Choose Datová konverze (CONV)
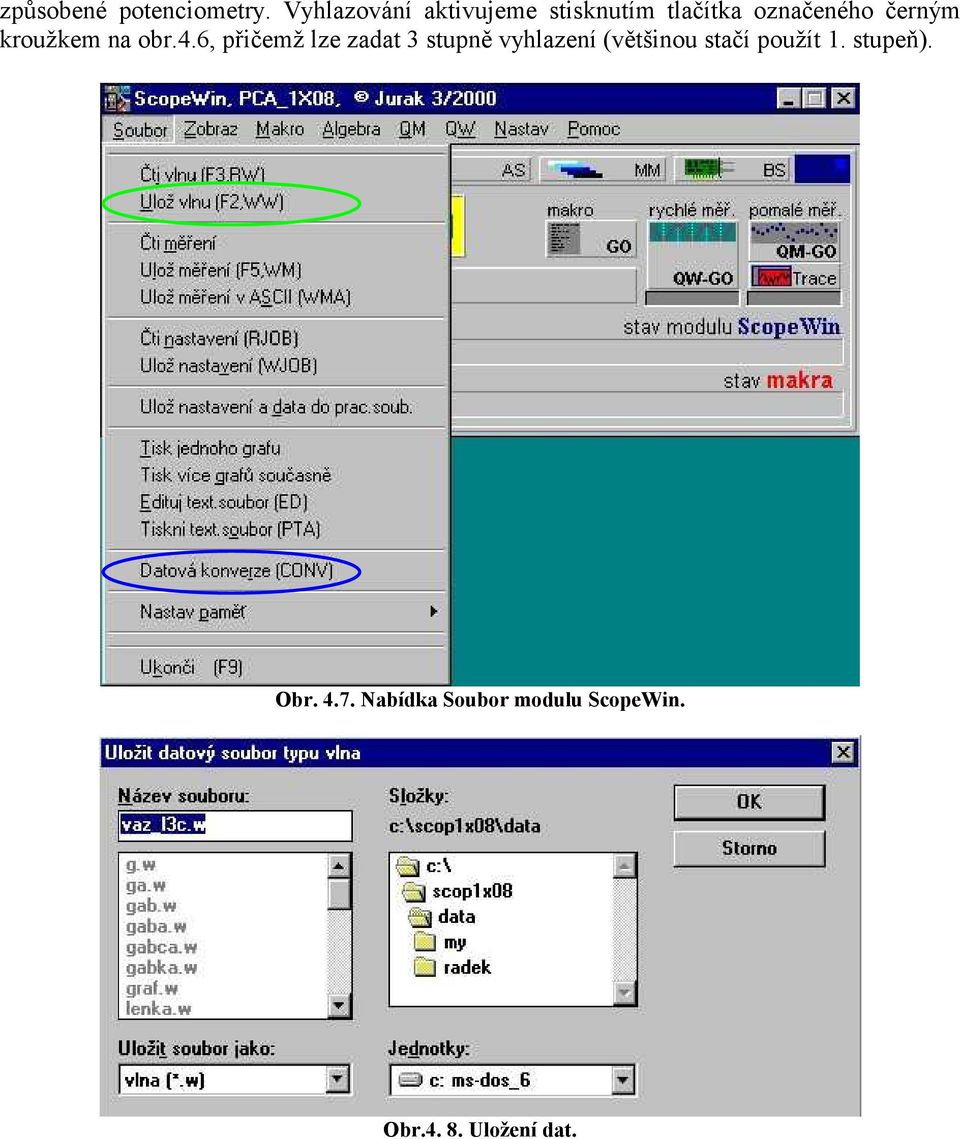960x1139 pixels. [276, 570]
